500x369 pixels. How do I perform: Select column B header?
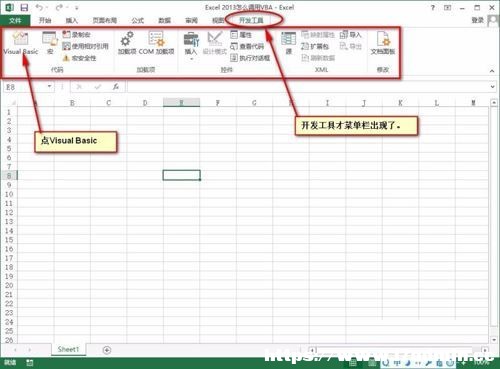tap(72, 103)
